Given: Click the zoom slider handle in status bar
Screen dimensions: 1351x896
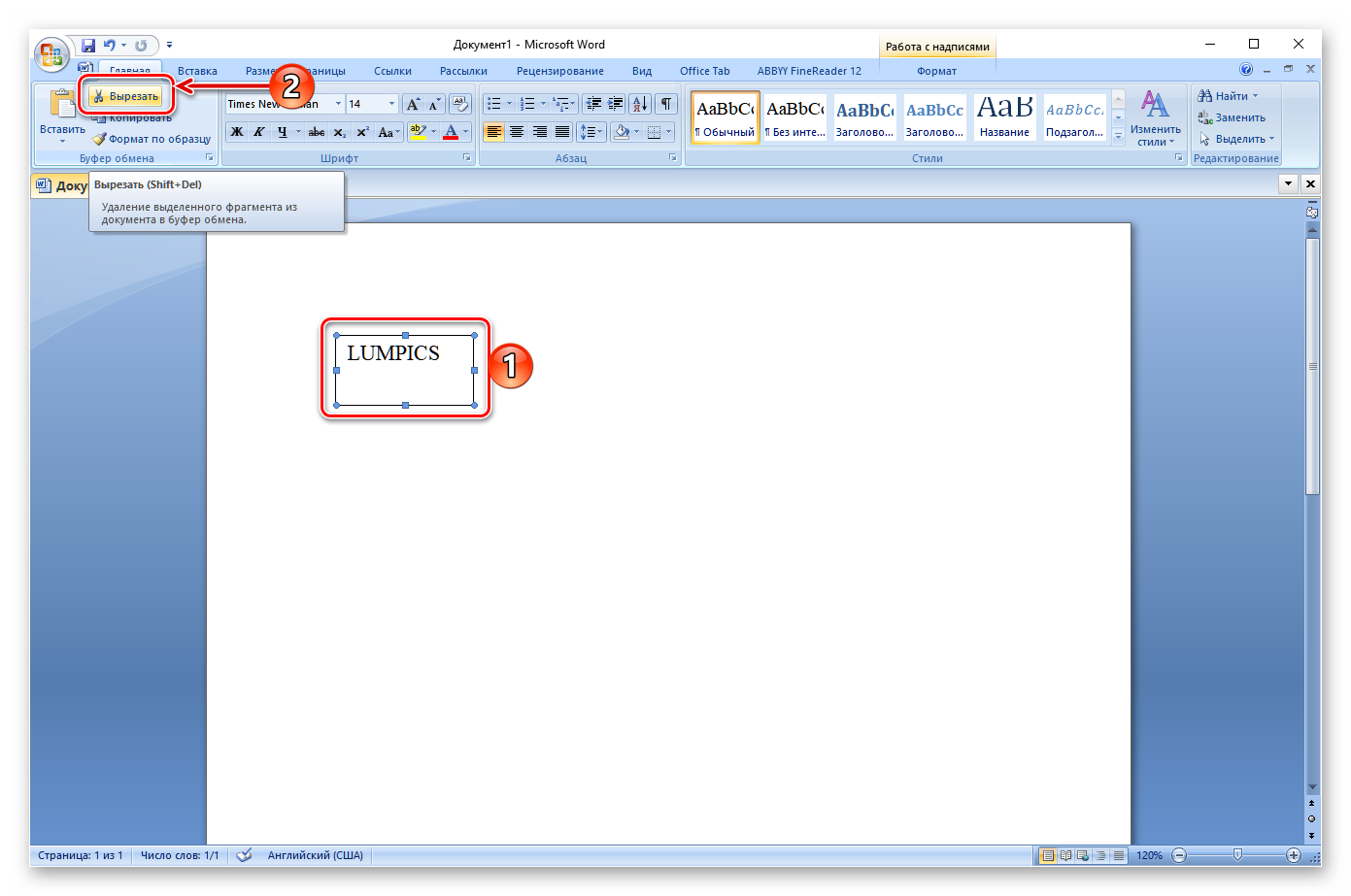Looking at the screenshot, I should point(1237,855).
